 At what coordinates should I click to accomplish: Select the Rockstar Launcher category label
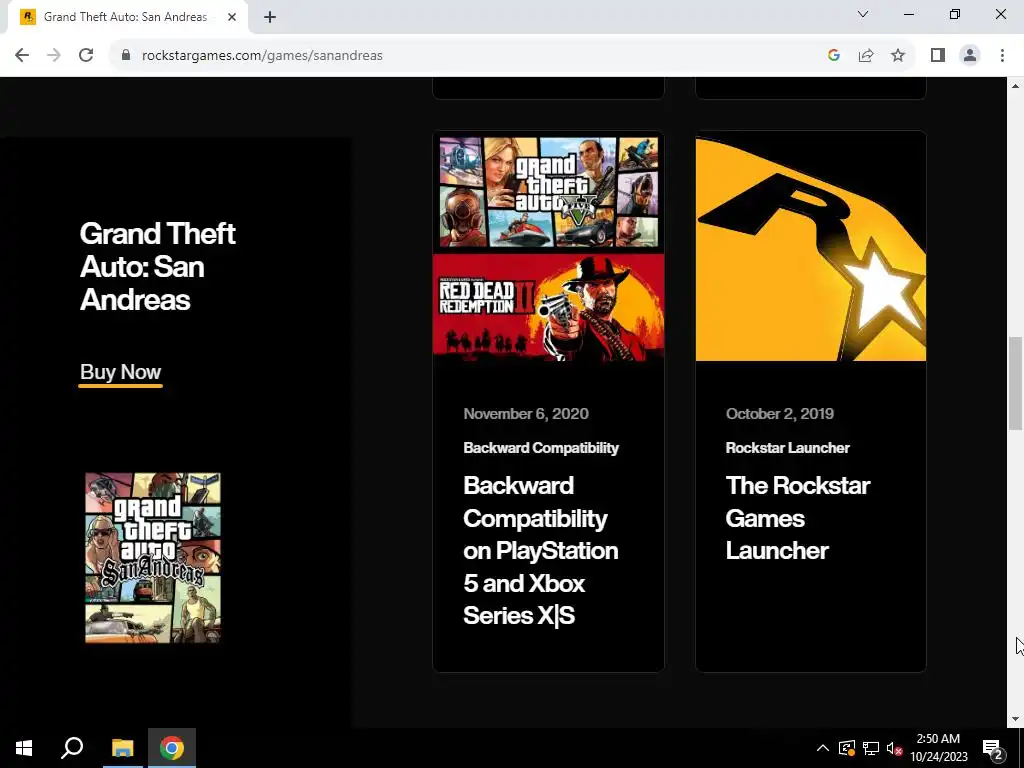(x=788, y=448)
